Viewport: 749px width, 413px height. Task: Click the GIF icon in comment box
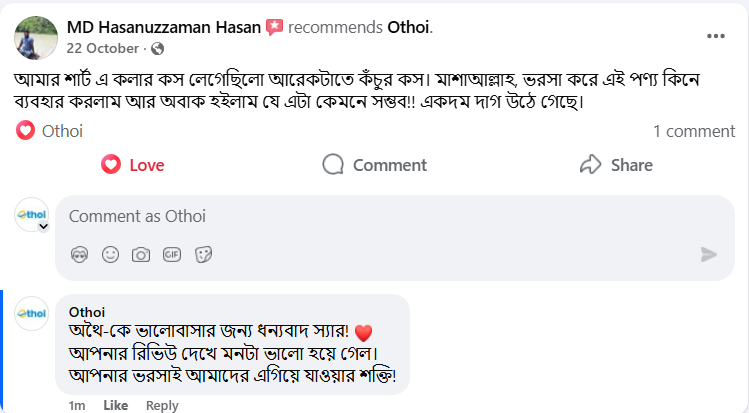(x=172, y=254)
